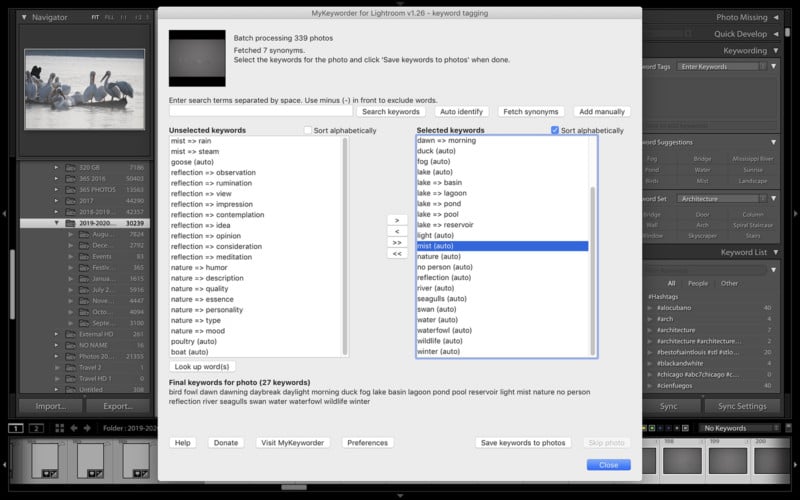Collapse the 2019-2020 folder tree
The width and height of the screenshot is (800, 500).
pos(57,223)
